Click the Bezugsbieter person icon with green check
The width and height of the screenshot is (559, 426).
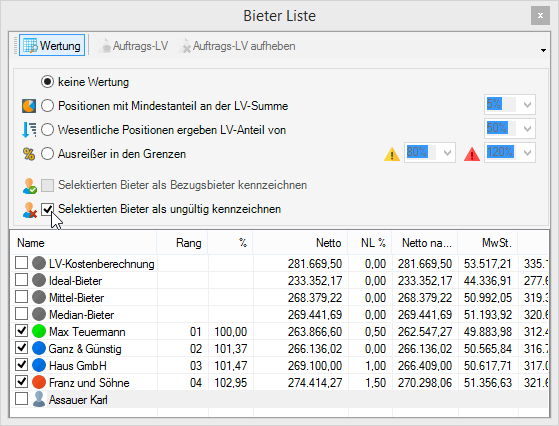coord(30,185)
